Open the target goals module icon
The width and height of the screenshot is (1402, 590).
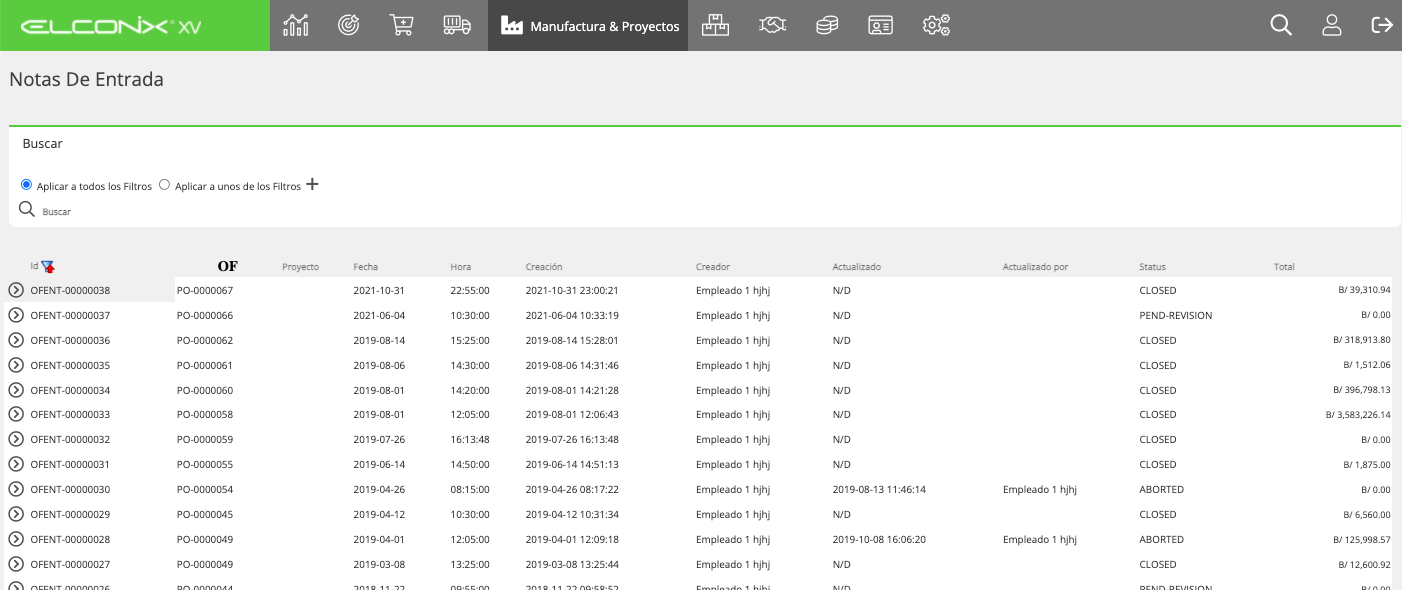pyautogui.click(x=348, y=25)
